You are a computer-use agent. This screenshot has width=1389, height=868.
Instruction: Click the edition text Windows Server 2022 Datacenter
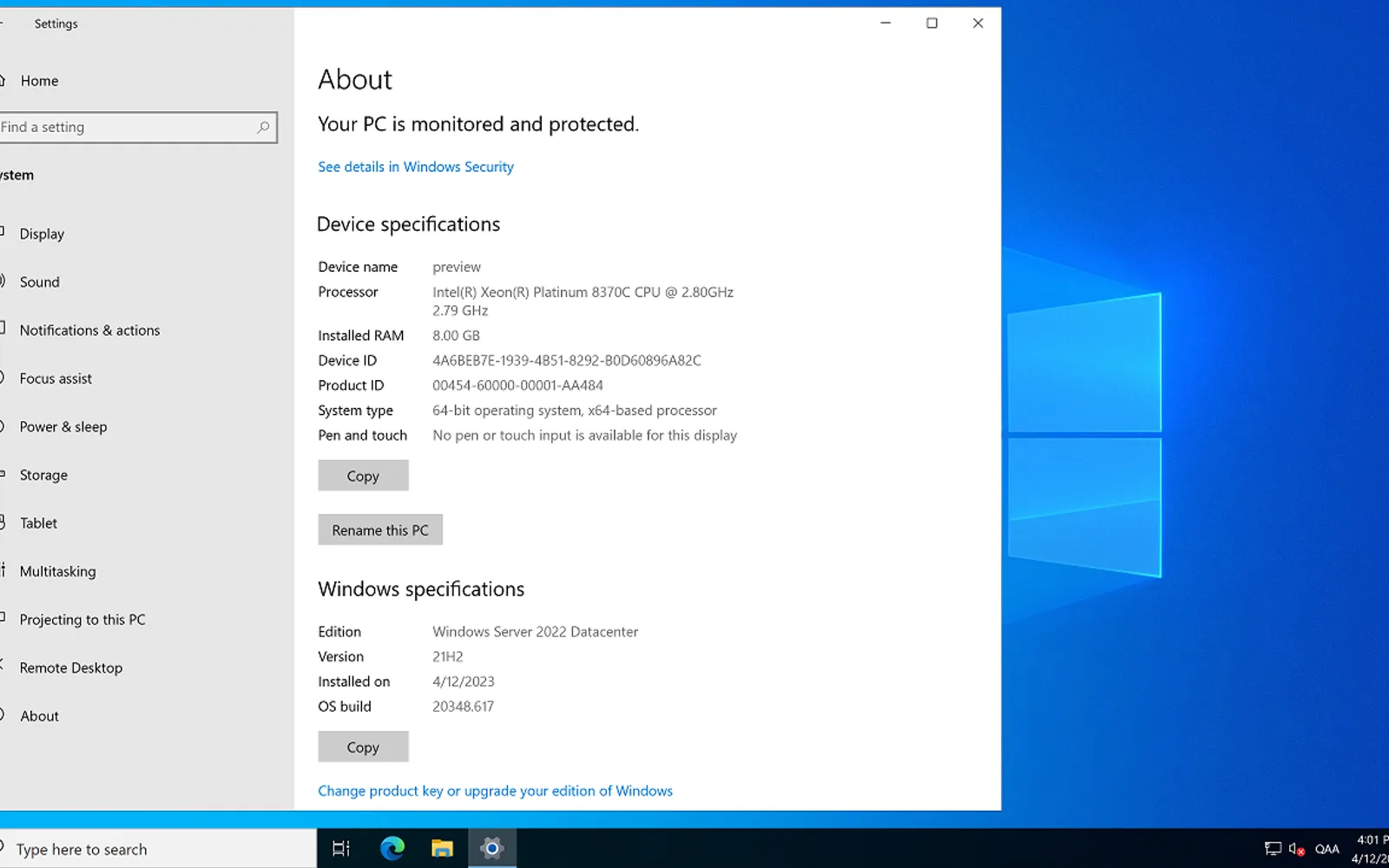[535, 632]
